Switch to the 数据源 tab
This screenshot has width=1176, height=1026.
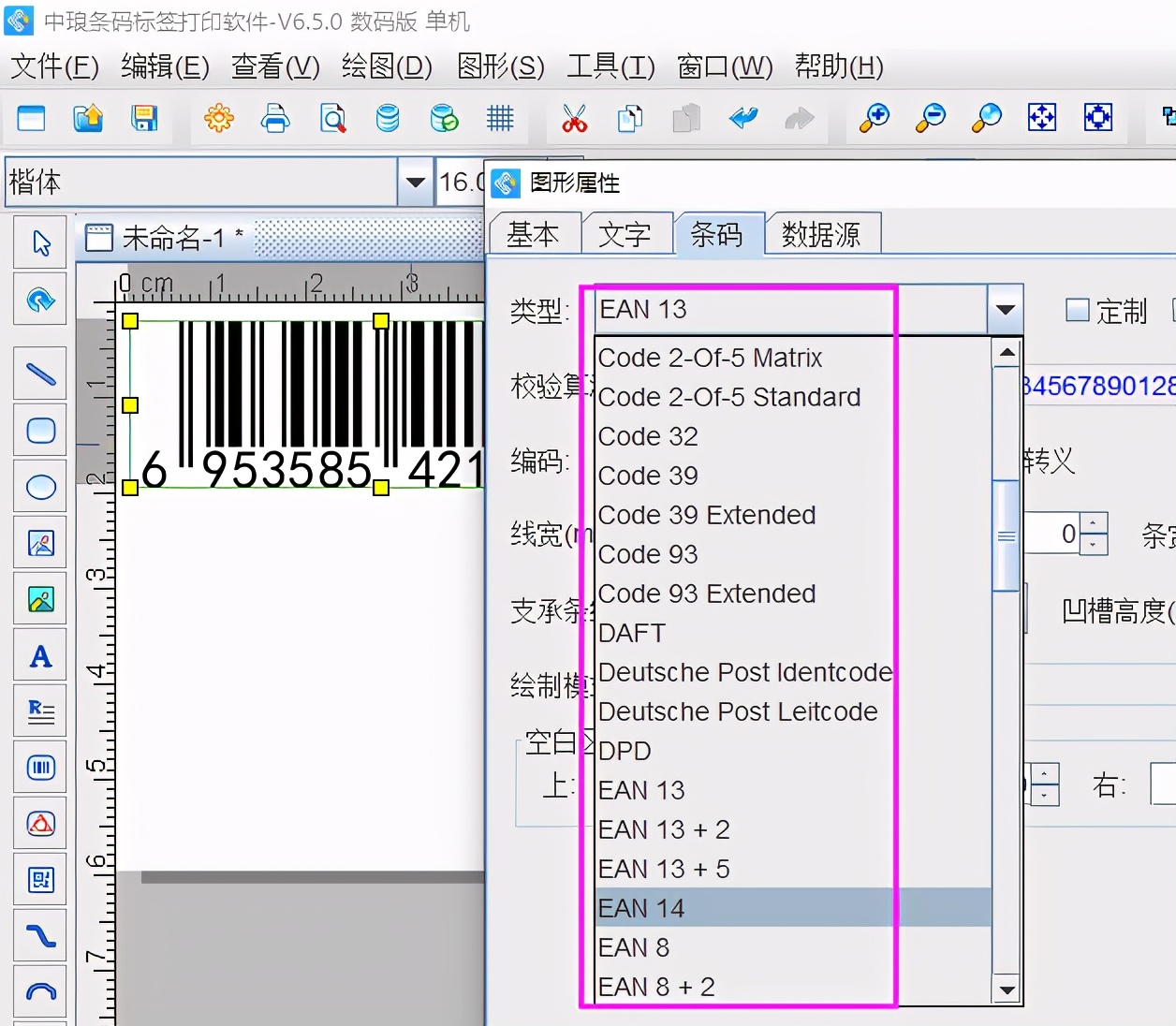(x=821, y=234)
